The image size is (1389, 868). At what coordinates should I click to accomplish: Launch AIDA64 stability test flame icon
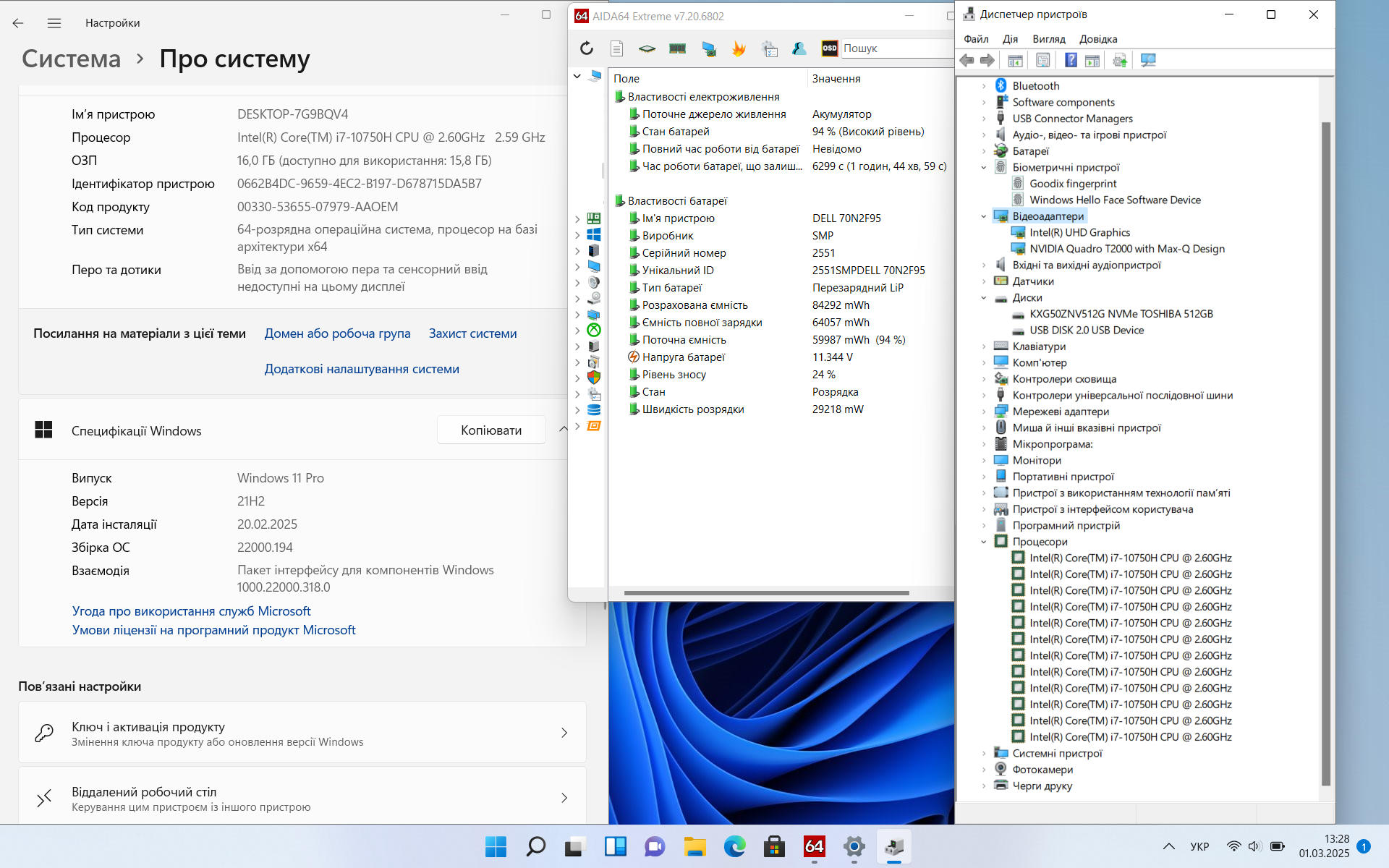pos(739,48)
